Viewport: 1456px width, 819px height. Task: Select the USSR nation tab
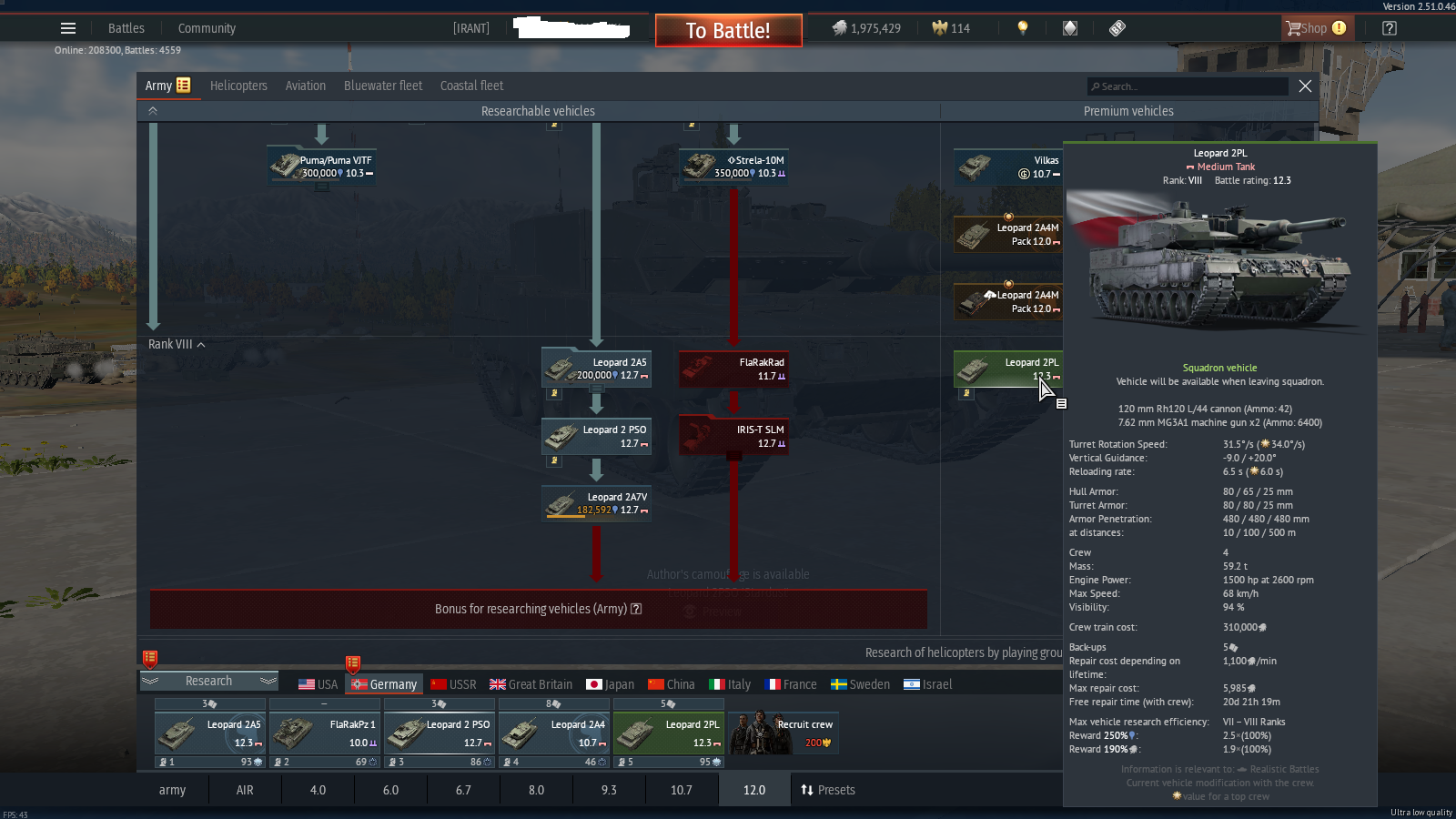[x=453, y=684]
